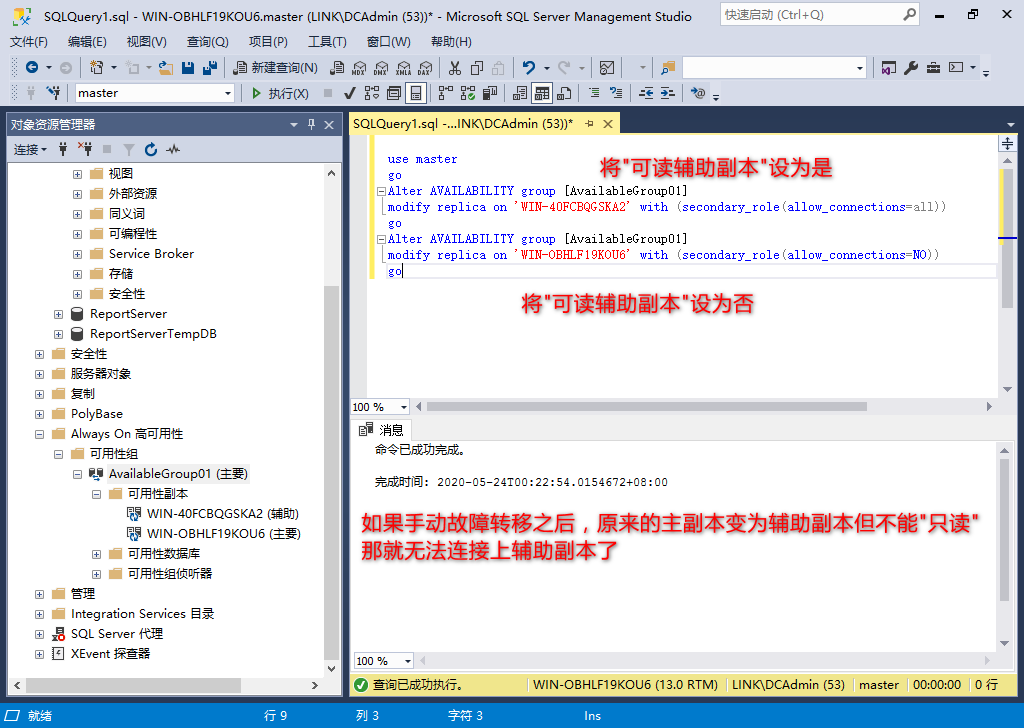Click the XMLA query icon

(x=404, y=67)
